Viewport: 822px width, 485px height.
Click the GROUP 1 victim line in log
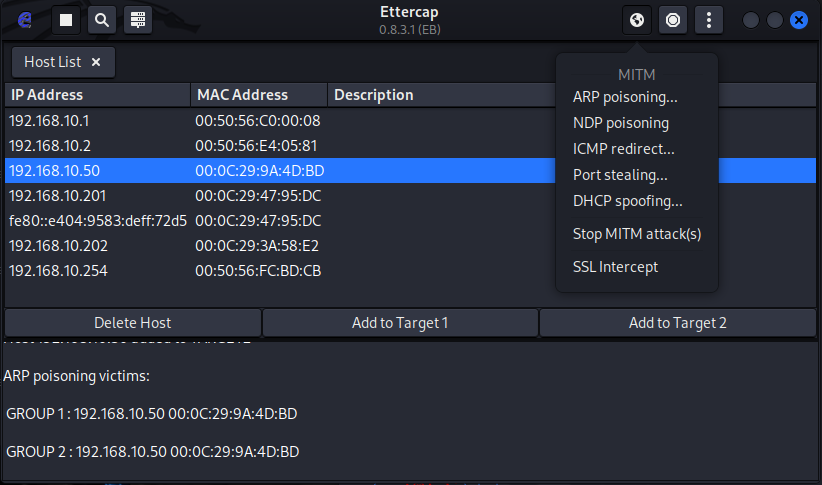(152, 414)
